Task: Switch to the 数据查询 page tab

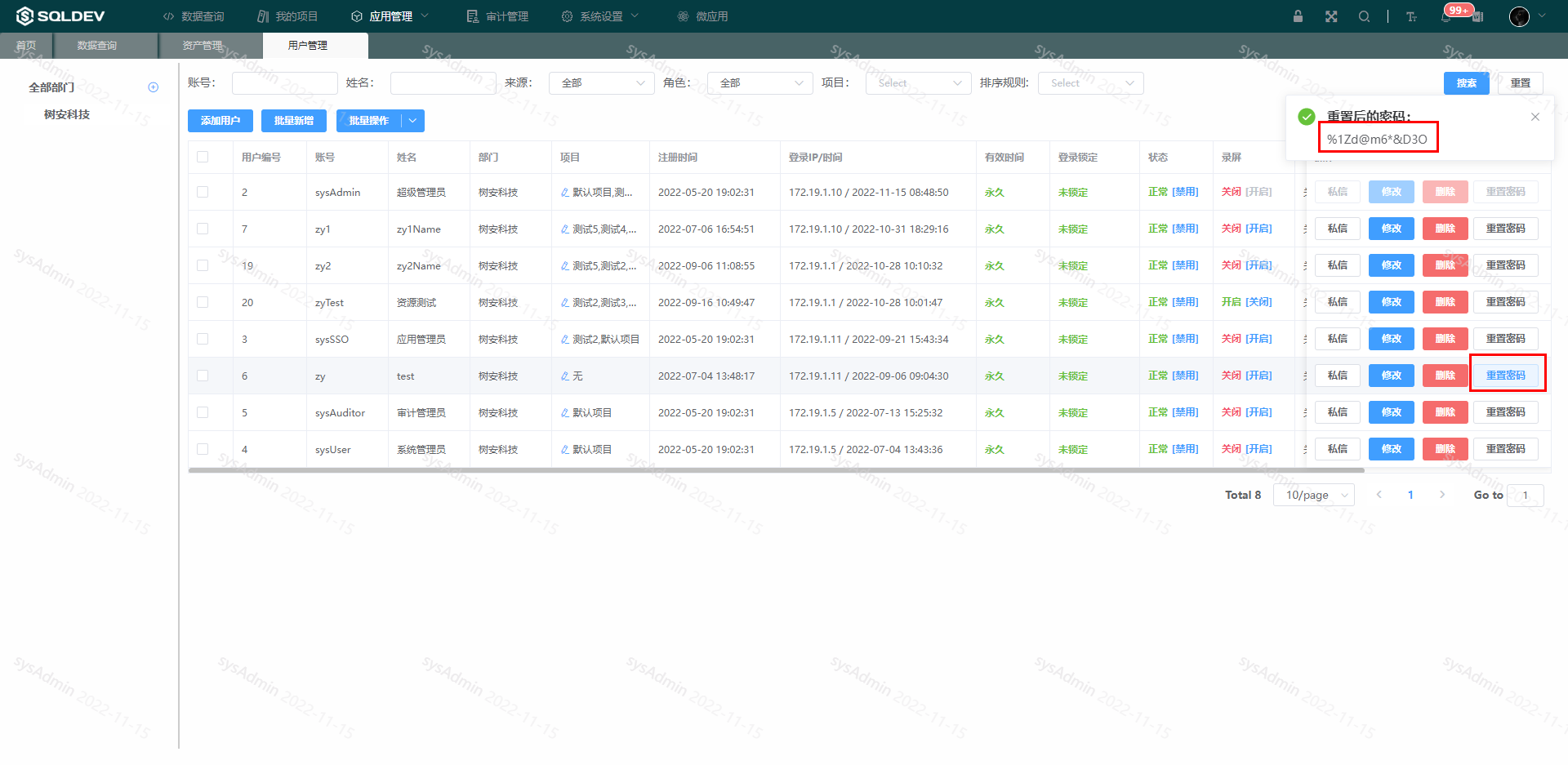Action: (x=105, y=46)
